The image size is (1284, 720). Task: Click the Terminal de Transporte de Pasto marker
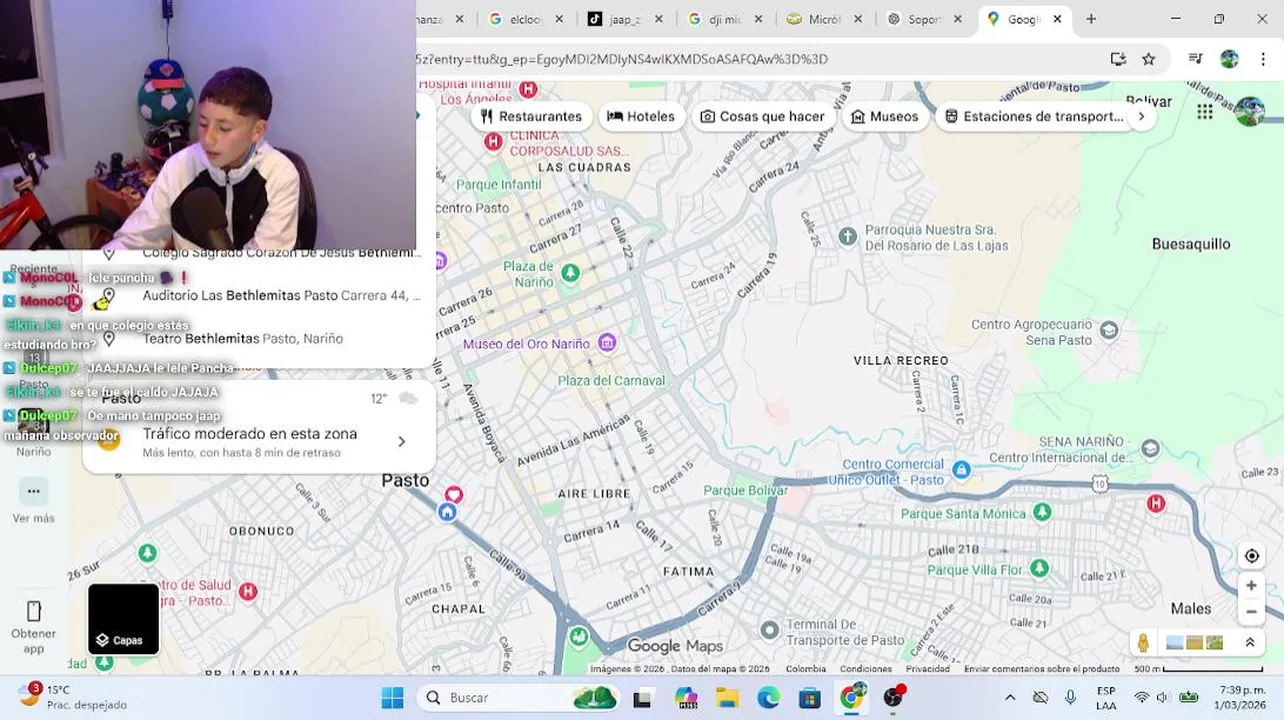tap(769, 630)
